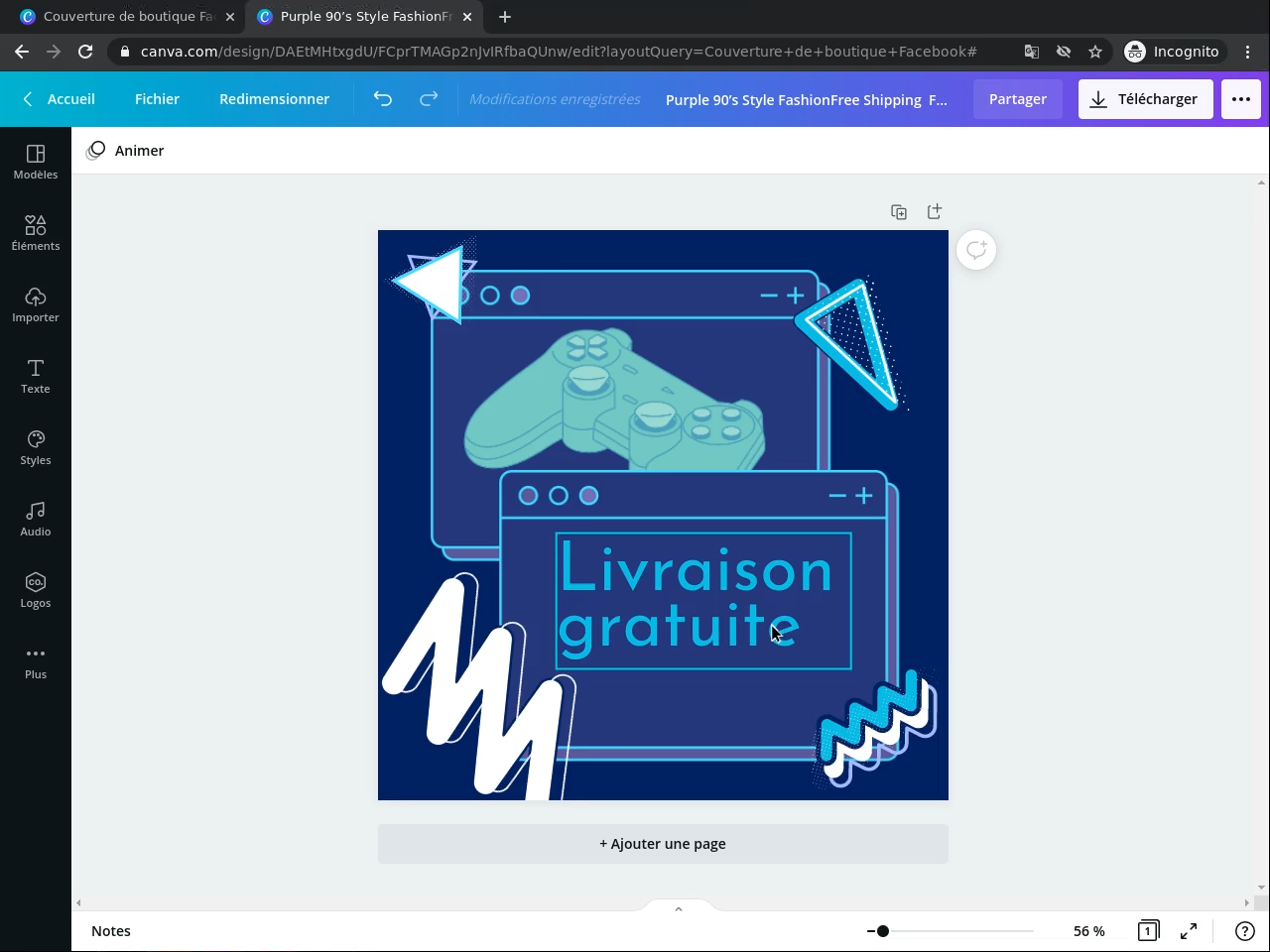Open the Fichier menu
This screenshot has height=952, width=1270.
(x=157, y=99)
